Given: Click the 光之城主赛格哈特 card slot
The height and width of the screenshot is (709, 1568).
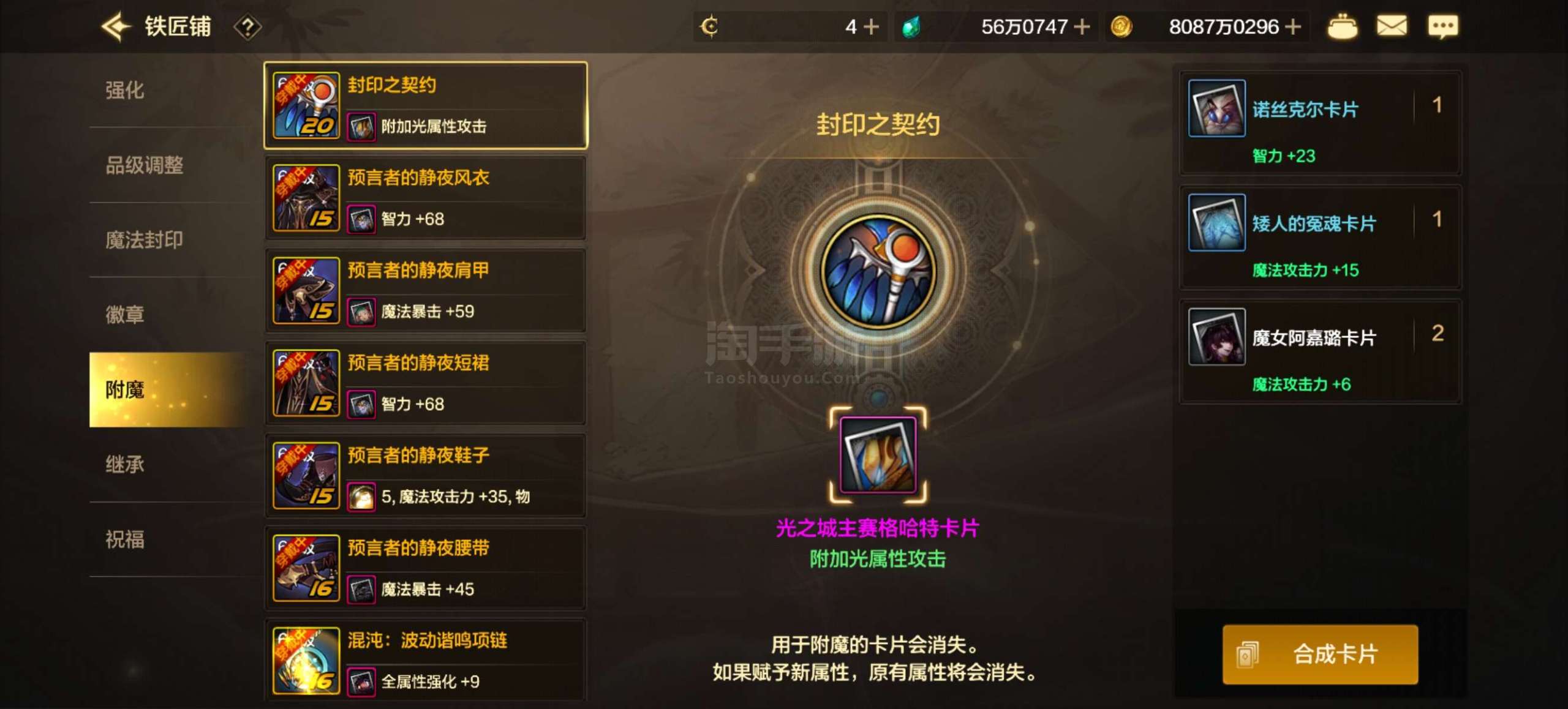Looking at the screenshot, I should [878, 455].
